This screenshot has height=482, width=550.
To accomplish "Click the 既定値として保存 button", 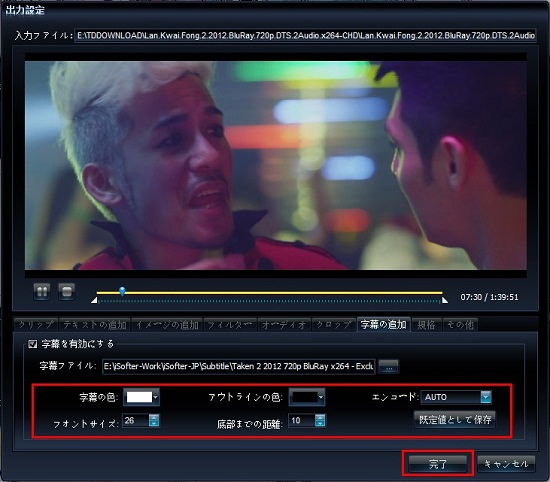I will (455, 420).
